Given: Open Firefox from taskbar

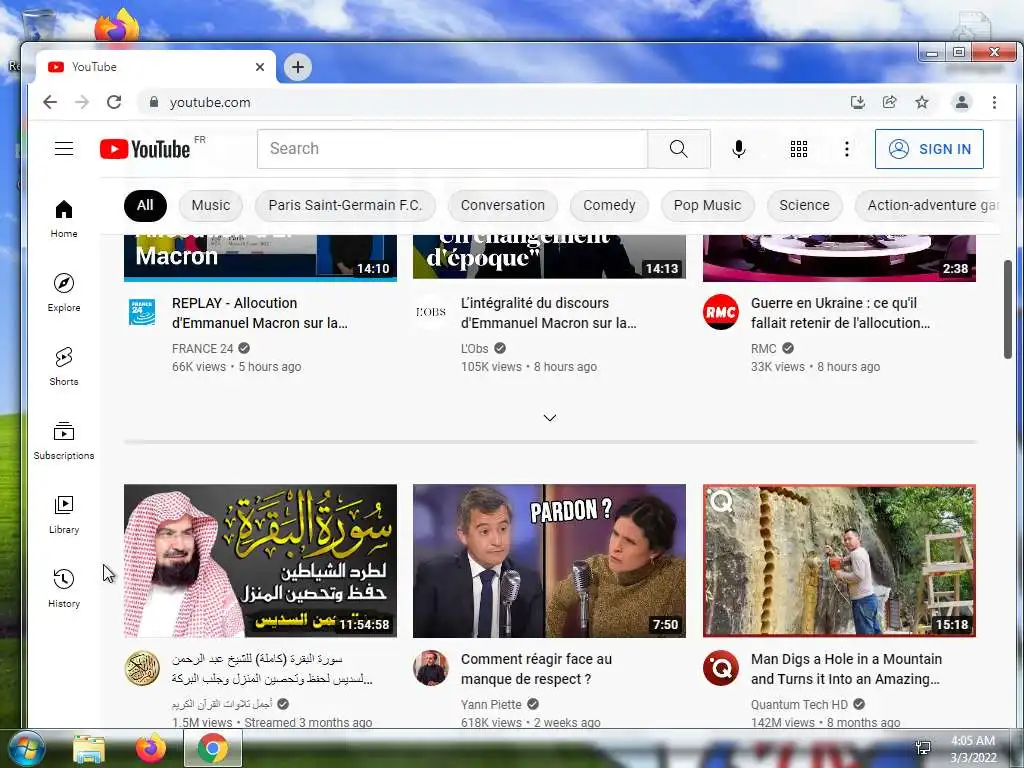Looking at the screenshot, I should pyautogui.click(x=150, y=749).
